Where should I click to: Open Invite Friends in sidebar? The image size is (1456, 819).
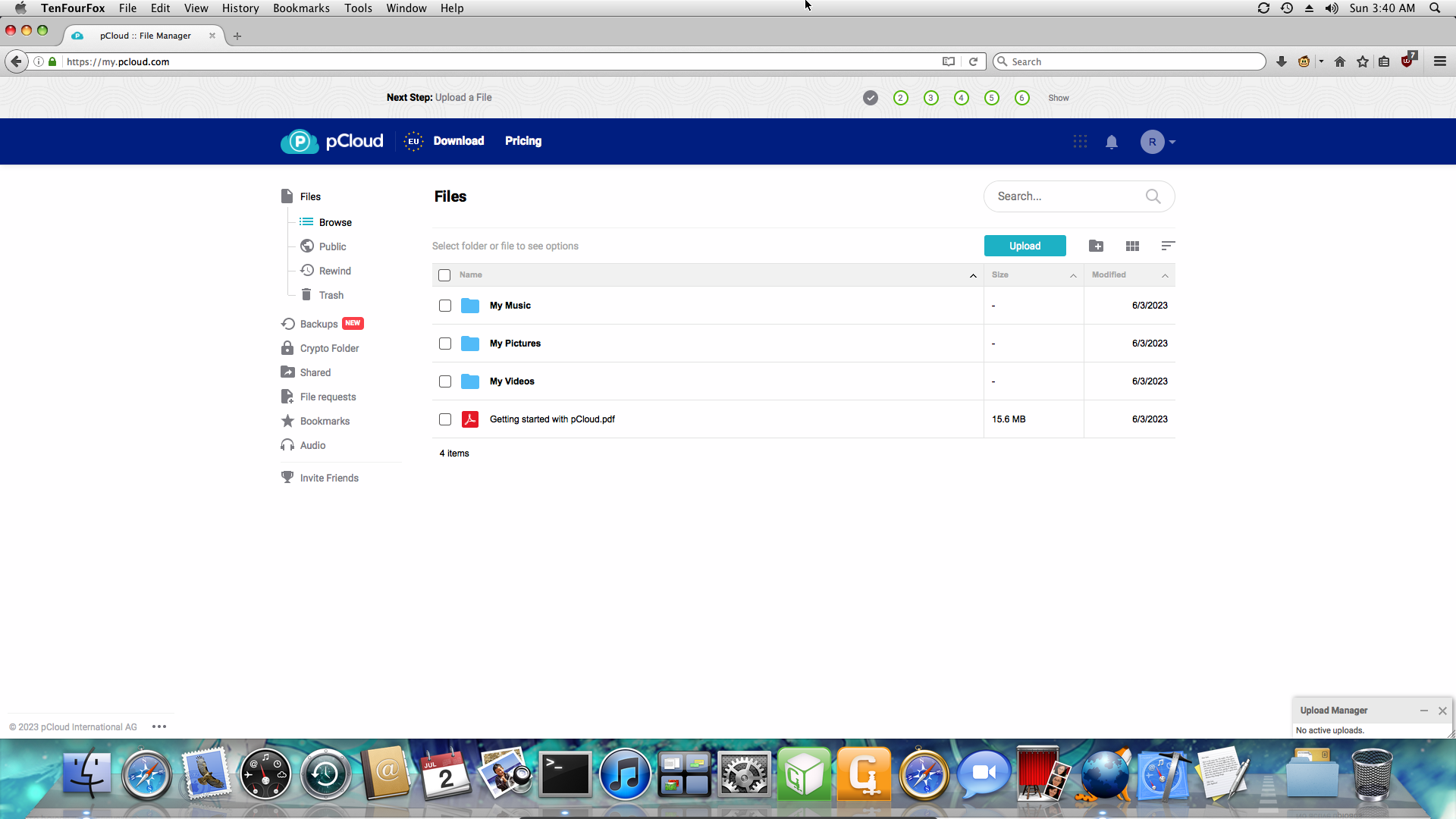329,478
